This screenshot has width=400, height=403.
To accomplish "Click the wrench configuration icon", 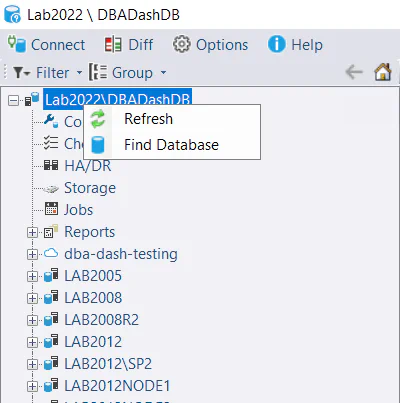I will (51, 121).
